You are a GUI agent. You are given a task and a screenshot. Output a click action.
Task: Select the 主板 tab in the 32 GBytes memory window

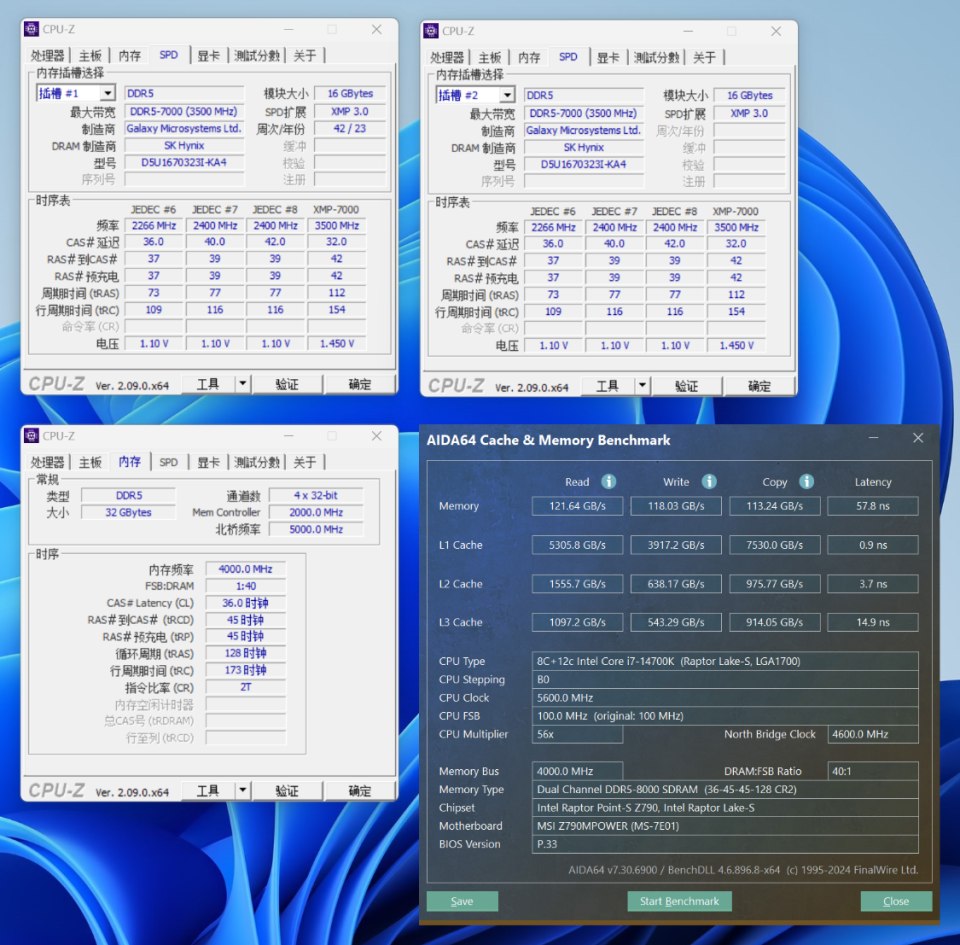[x=90, y=462]
